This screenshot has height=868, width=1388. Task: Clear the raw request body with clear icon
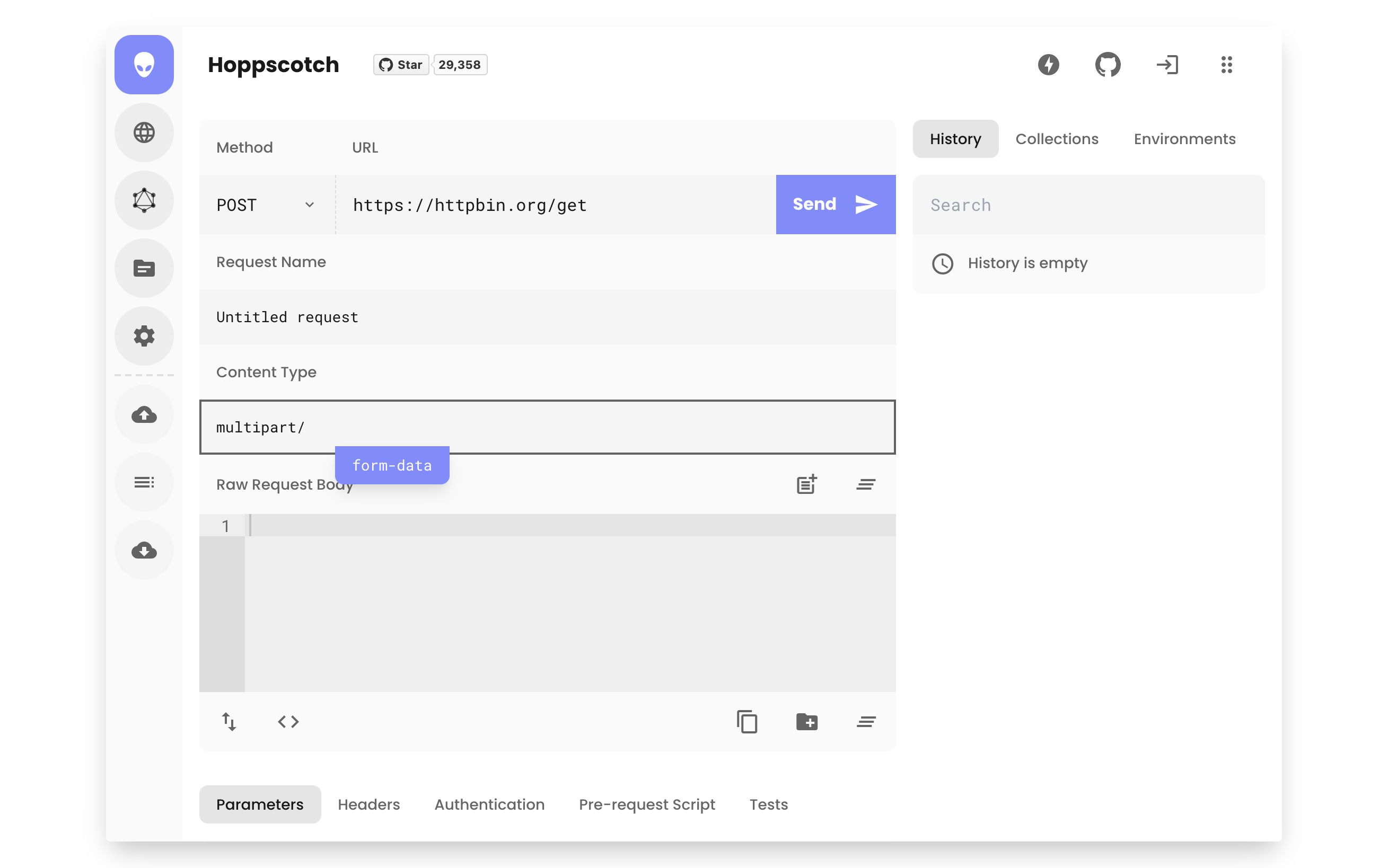(x=865, y=484)
